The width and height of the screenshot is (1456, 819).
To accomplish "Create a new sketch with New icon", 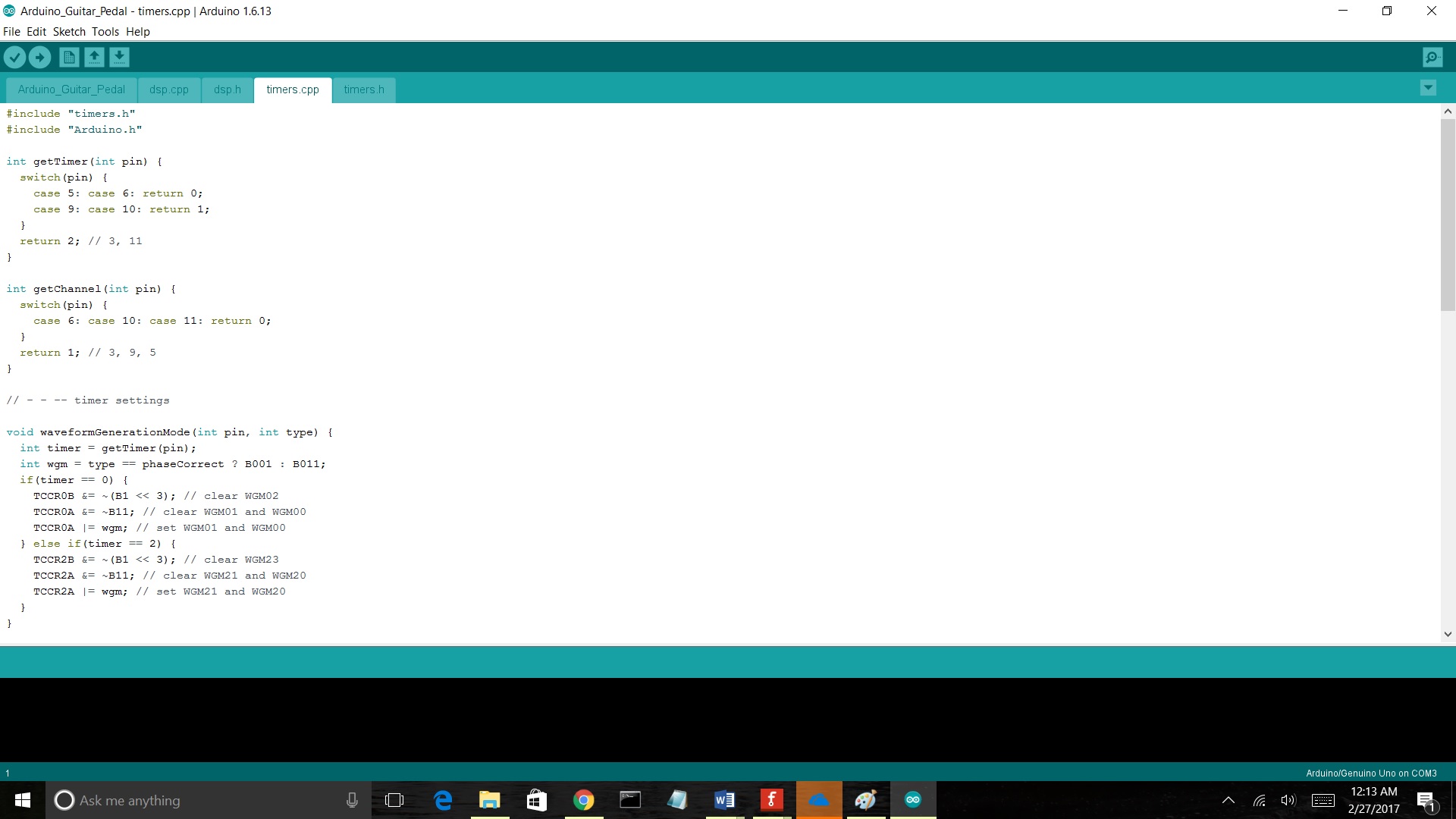I will (69, 57).
